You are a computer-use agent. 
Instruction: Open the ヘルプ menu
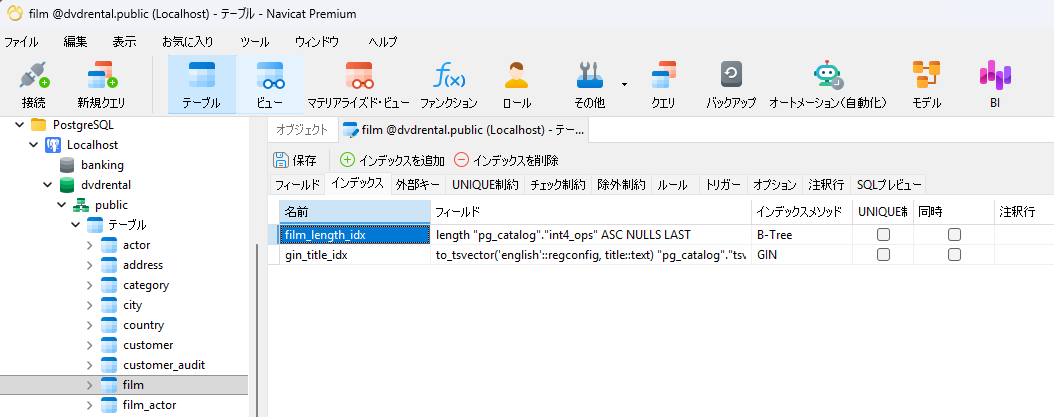pyautogui.click(x=383, y=42)
